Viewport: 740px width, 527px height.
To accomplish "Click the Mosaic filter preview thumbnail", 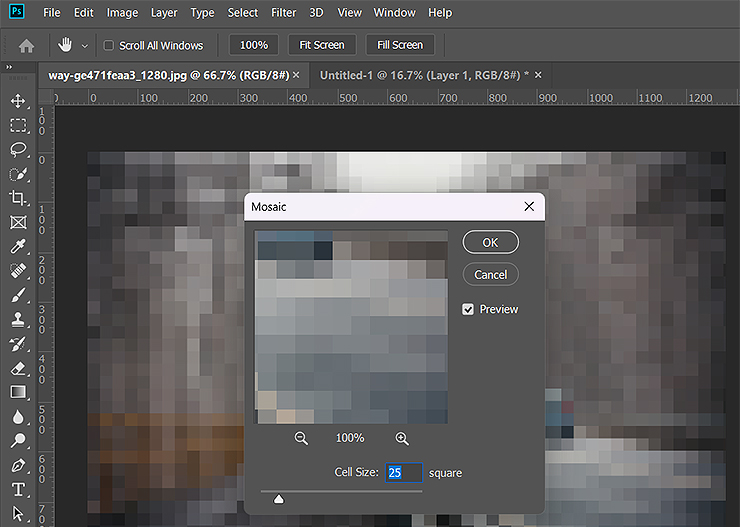I will [351, 326].
